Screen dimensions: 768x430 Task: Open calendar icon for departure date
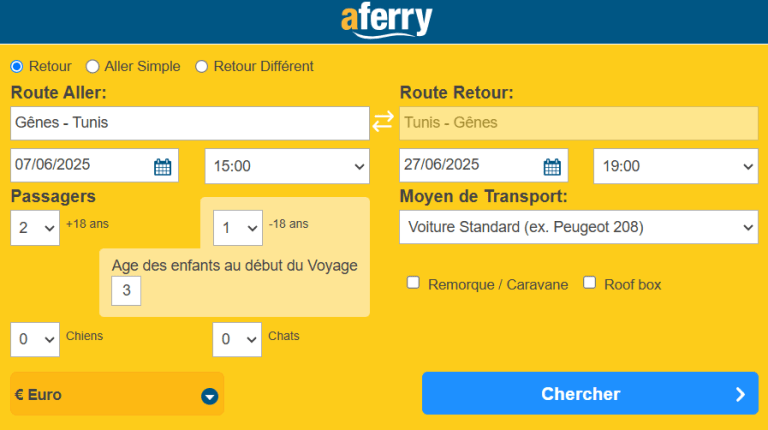click(162, 166)
